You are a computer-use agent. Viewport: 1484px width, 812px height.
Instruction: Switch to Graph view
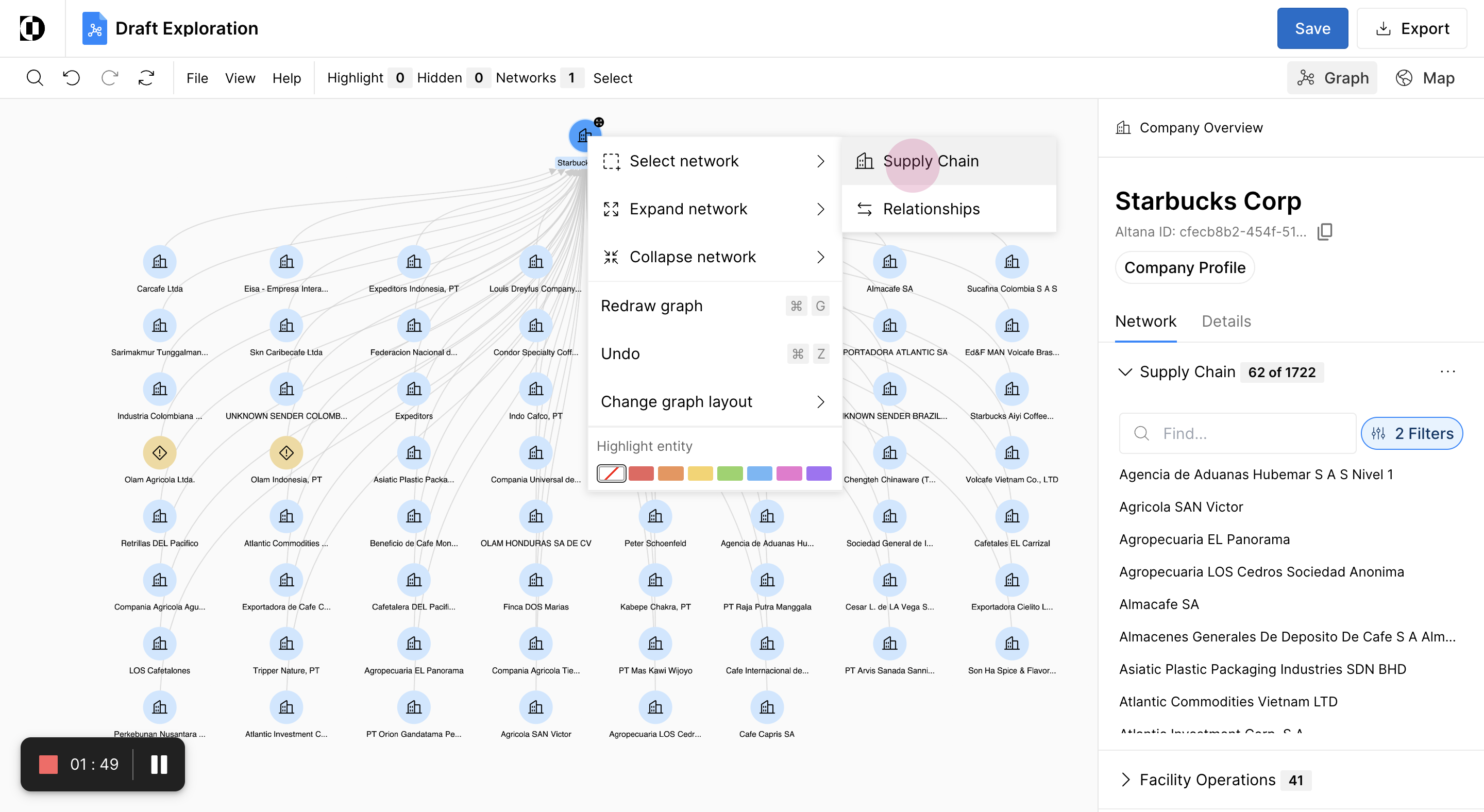coord(1333,78)
